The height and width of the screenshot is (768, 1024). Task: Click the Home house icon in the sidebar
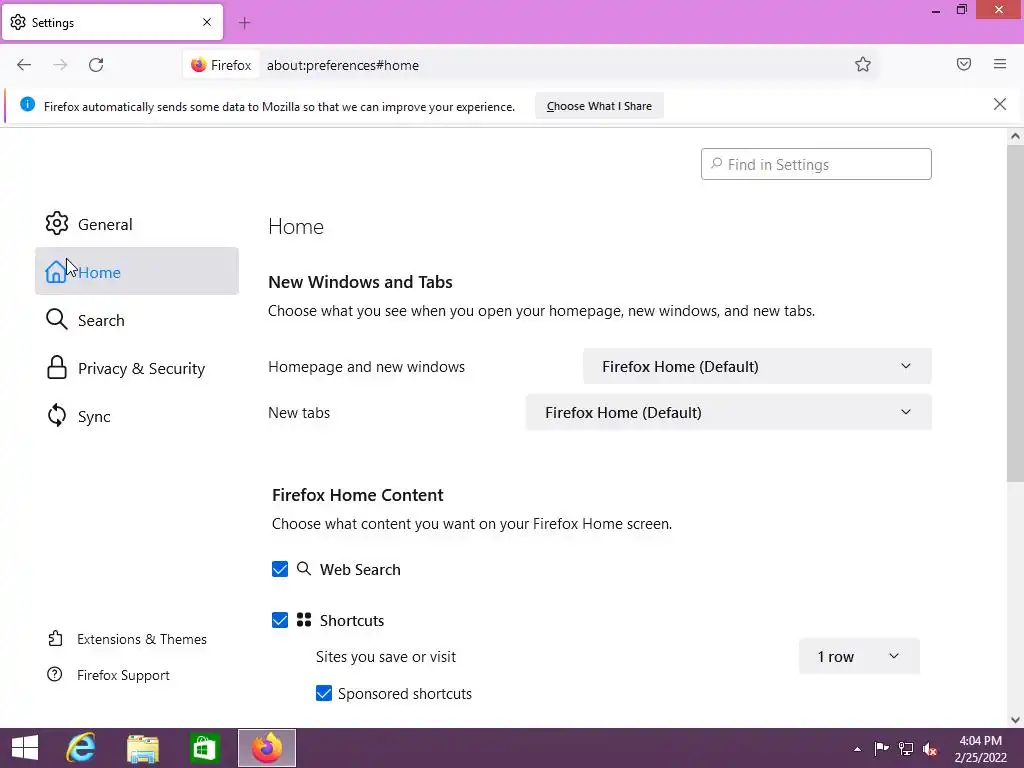point(56,272)
